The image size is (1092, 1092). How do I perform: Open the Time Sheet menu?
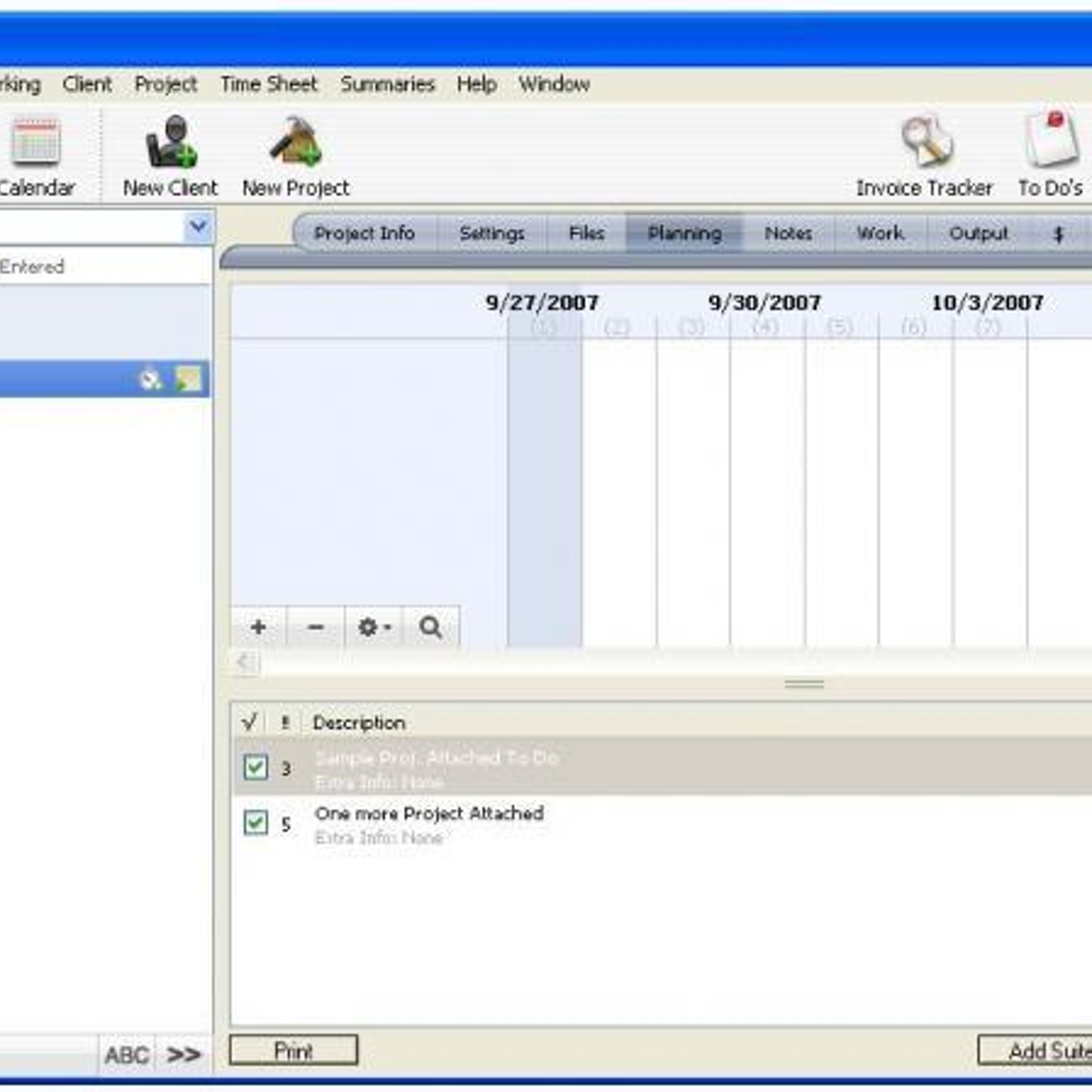click(x=268, y=84)
